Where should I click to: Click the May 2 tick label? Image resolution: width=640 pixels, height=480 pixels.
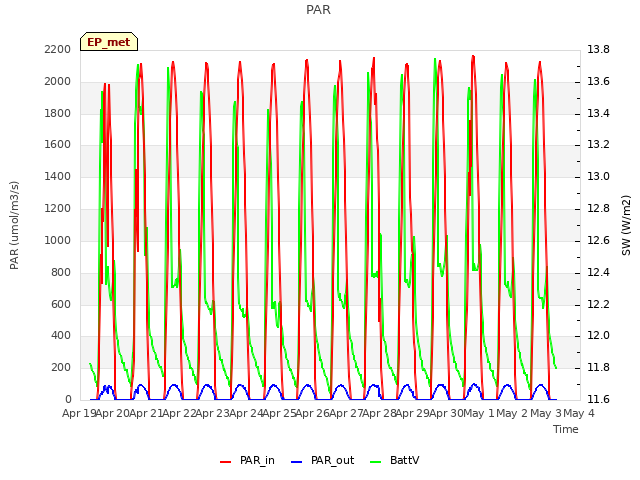coord(512,413)
